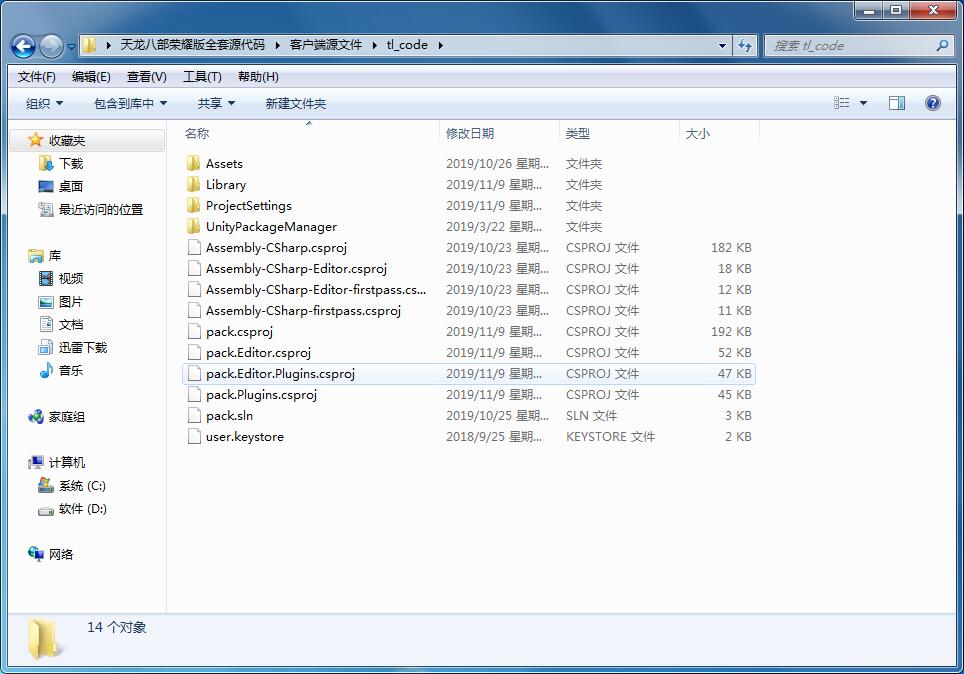The image size is (964, 674).
Task: Open the address bar history dropdown
Action: [723, 45]
